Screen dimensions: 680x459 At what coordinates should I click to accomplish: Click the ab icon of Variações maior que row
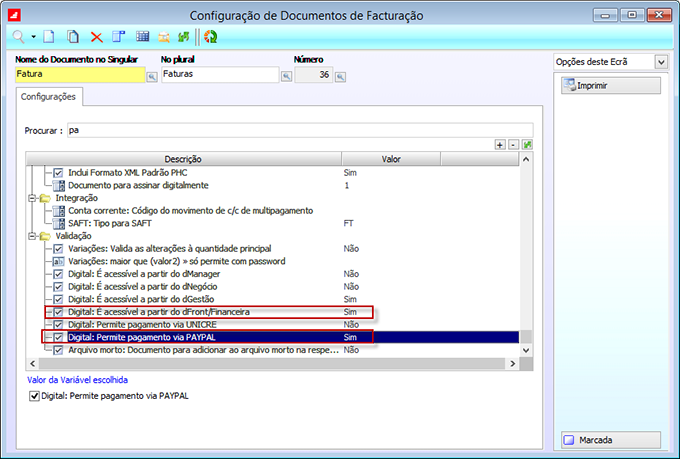point(58,262)
